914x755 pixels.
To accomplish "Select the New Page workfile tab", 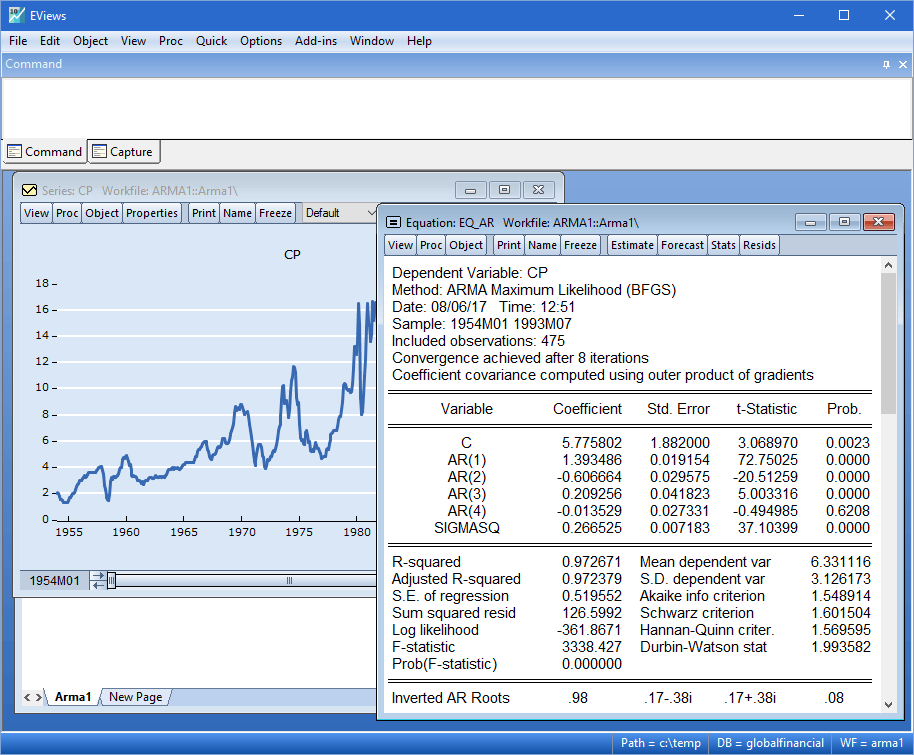I will tap(135, 697).
